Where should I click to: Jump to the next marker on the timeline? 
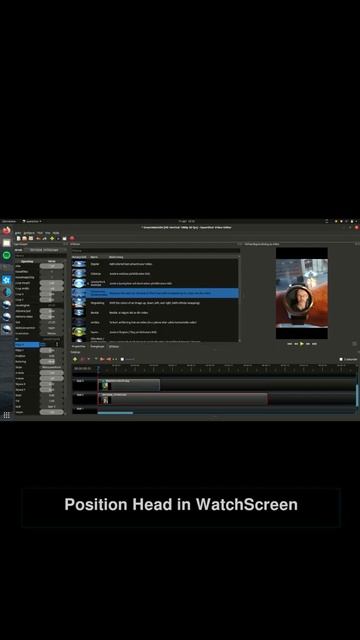(109, 359)
